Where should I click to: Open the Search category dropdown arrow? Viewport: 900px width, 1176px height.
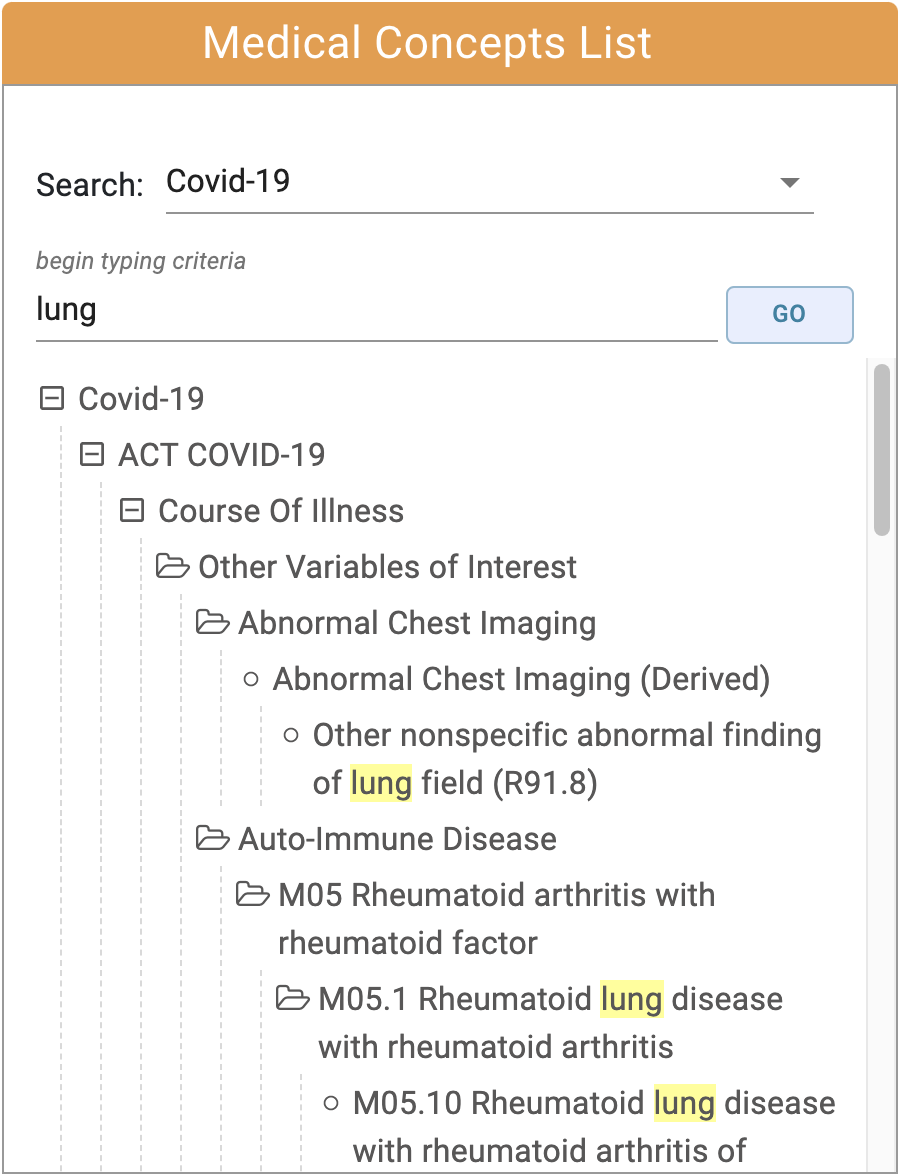(789, 182)
